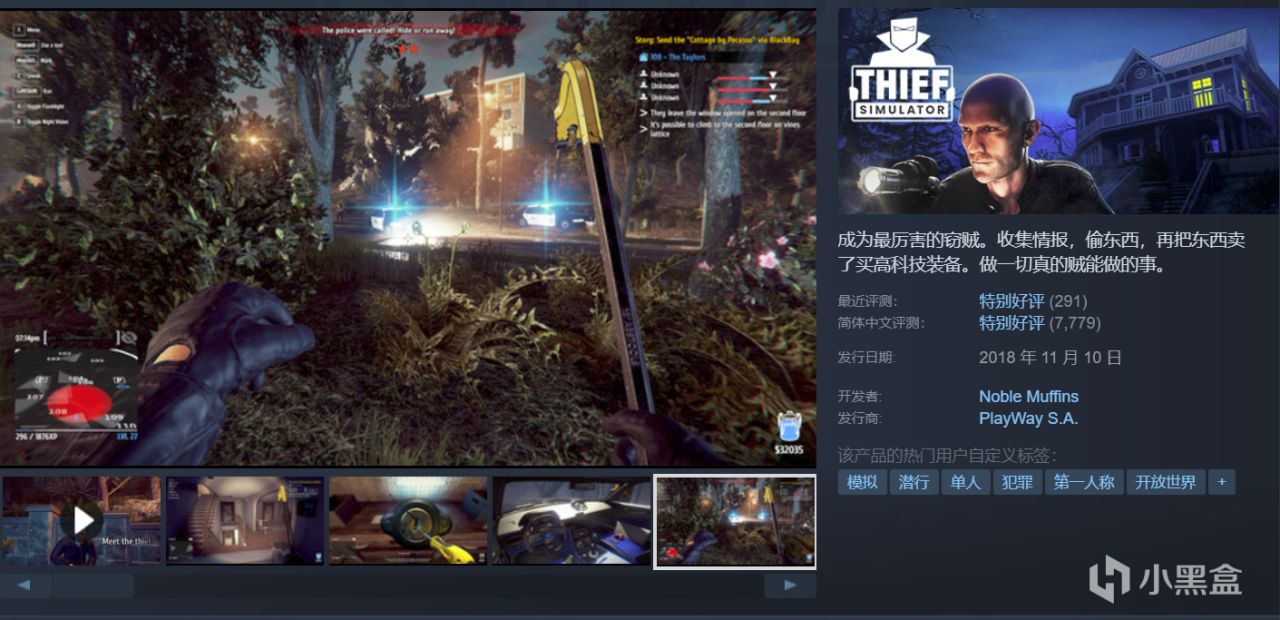Click the left arrow of thumbnail strip
This screenshot has width=1280, height=620.
tap(24, 585)
